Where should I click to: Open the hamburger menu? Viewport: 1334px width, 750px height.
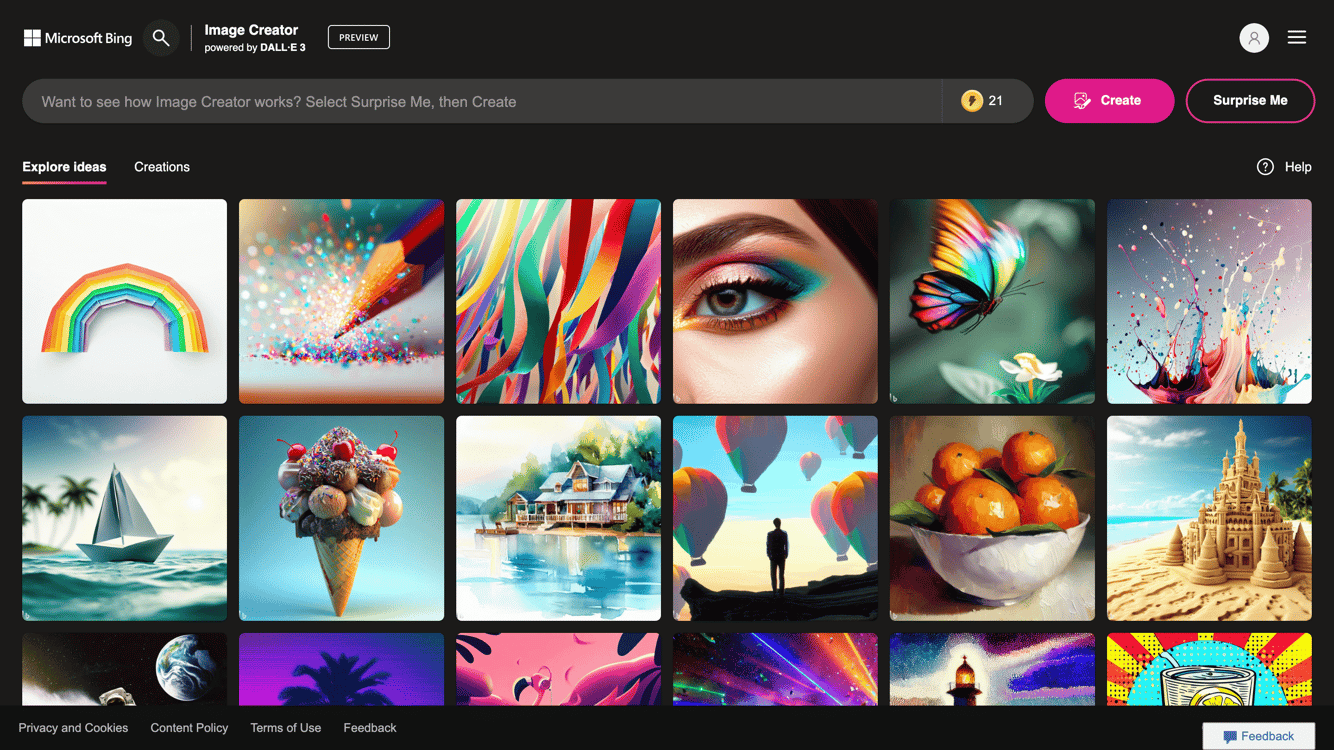1297,37
